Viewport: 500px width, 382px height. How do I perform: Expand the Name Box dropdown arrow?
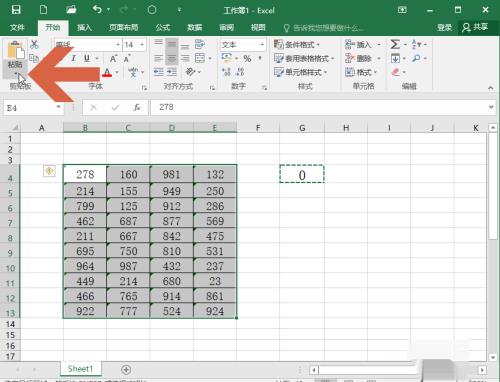59,107
